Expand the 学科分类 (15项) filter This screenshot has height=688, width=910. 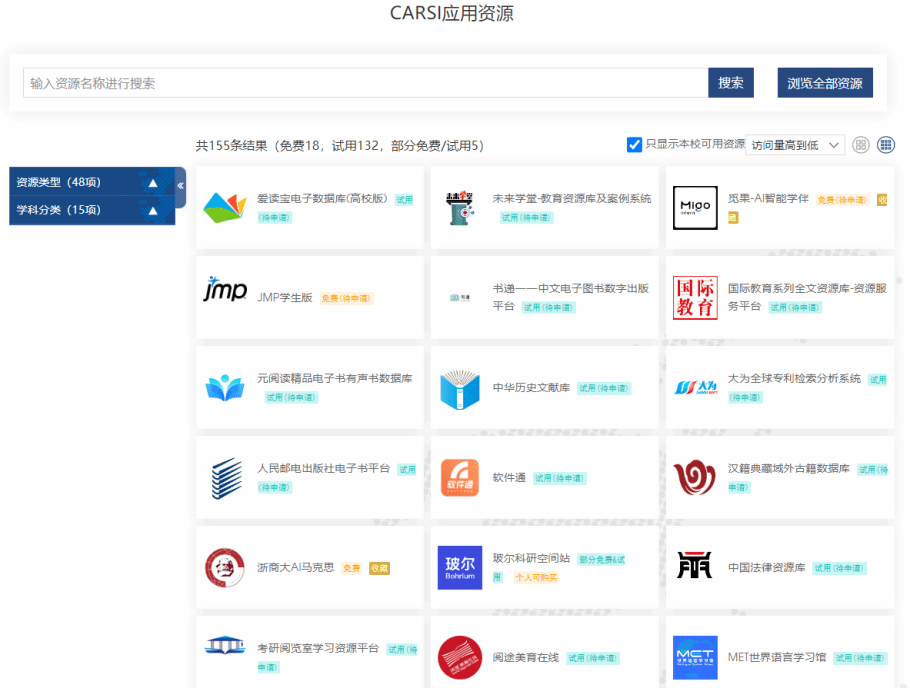(153, 211)
